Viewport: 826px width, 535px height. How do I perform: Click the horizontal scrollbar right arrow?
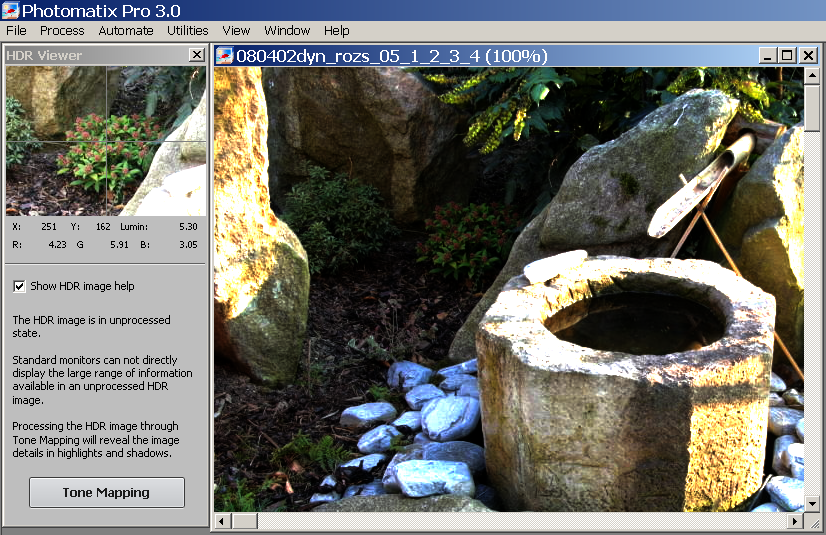795,521
